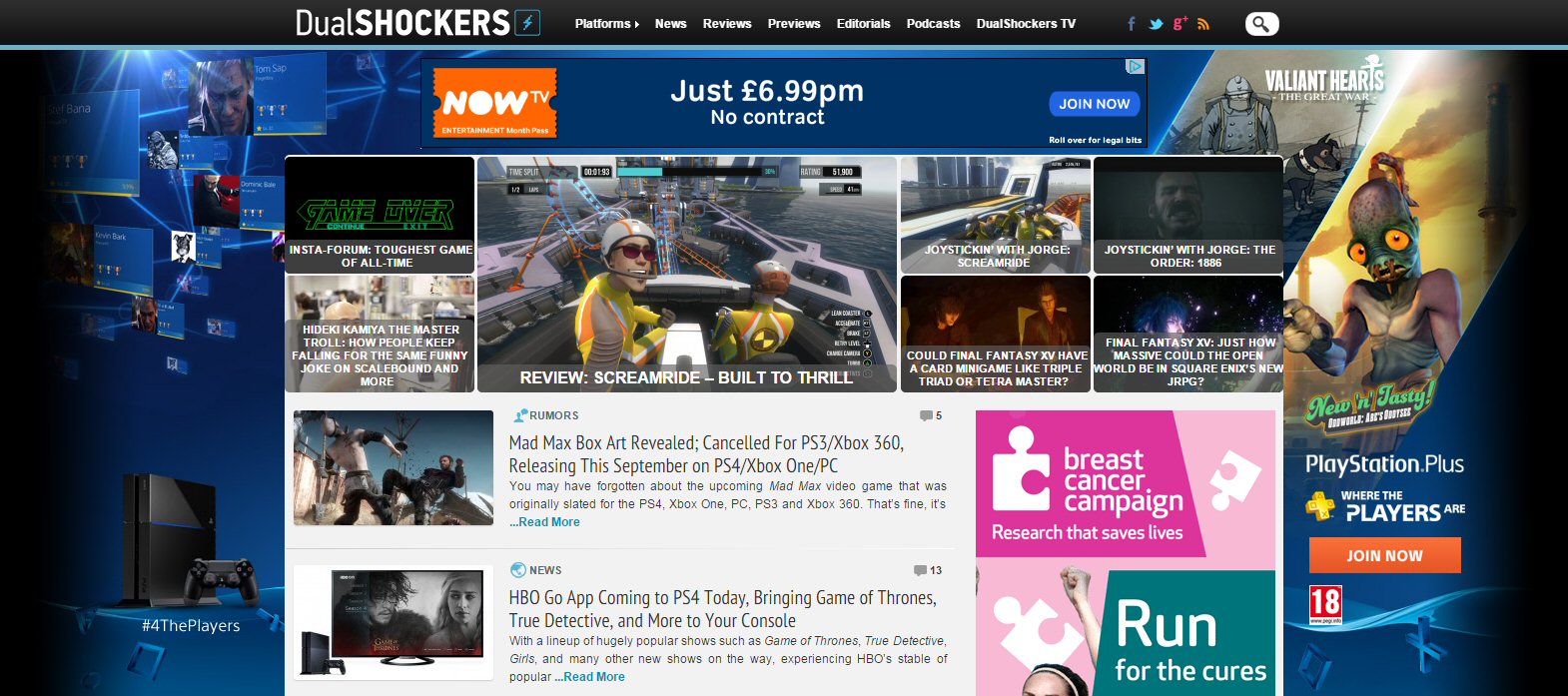Click the NEWS category label
Screen dimensions: 1568x696
coord(545,570)
